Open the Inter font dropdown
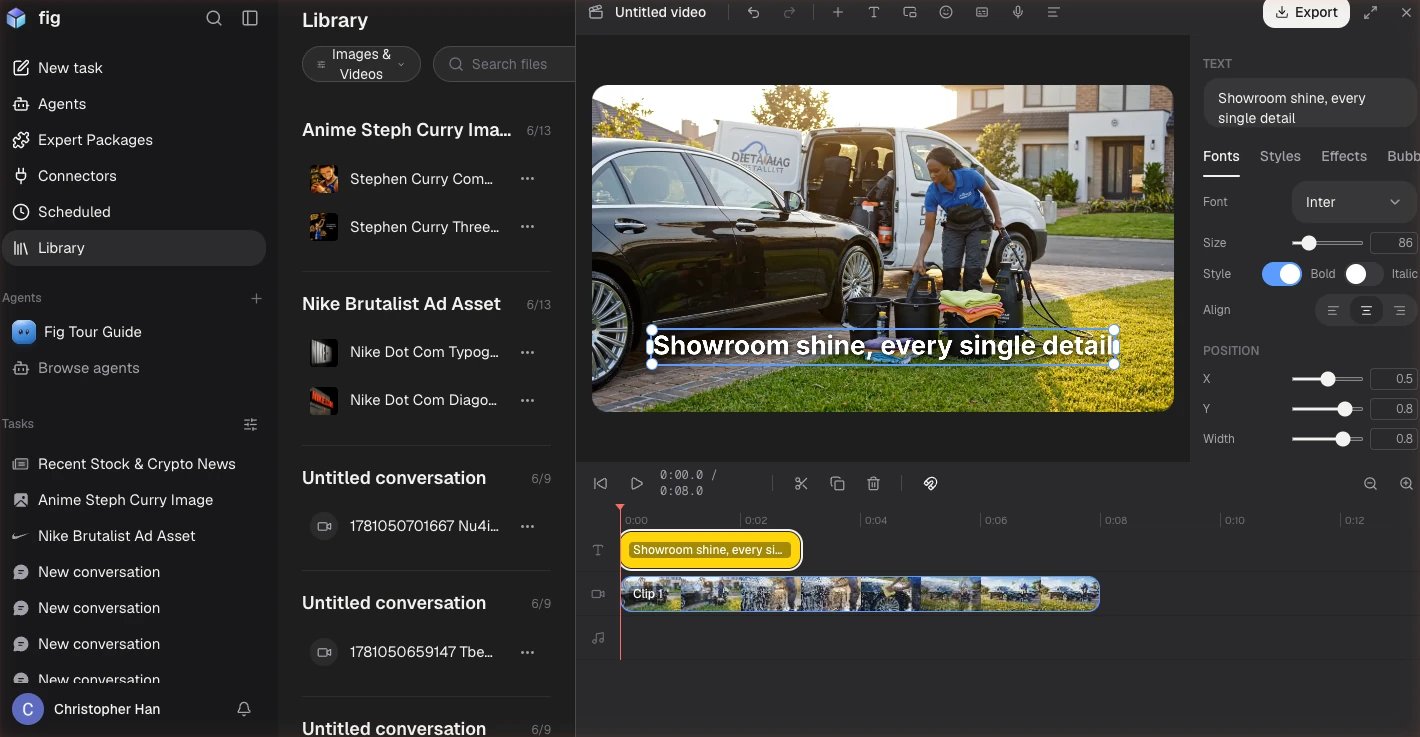The height and width of the screenshot is (737, 1420). (1353, 202)
